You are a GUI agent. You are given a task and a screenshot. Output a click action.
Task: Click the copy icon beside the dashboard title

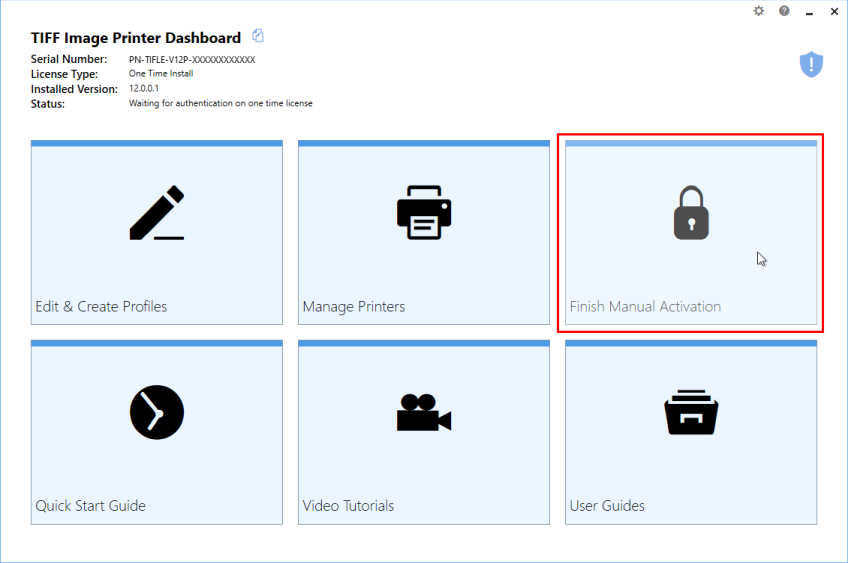pyautogui.click(x=258, y=36)
